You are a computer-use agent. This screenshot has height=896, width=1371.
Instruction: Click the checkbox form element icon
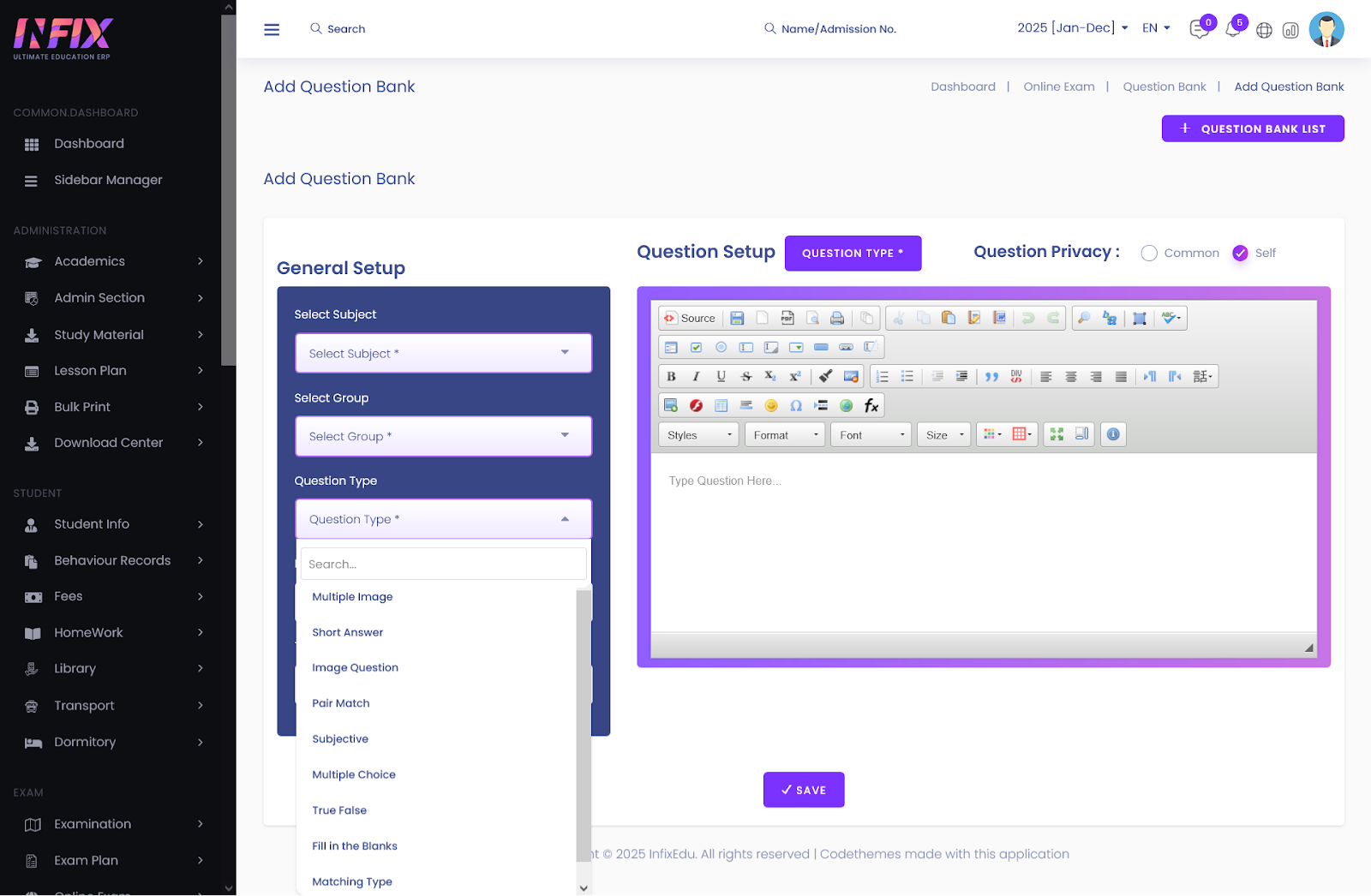696,348
